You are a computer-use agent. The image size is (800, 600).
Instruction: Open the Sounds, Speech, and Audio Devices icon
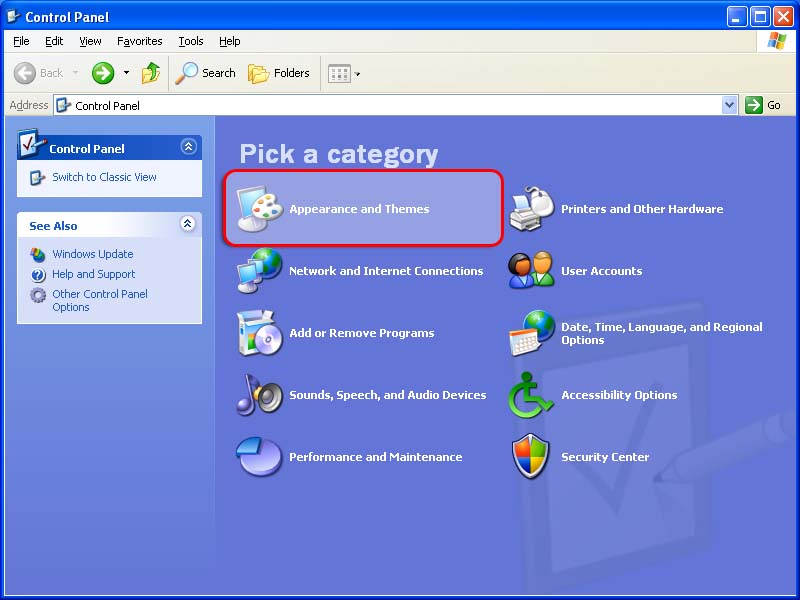259,395
